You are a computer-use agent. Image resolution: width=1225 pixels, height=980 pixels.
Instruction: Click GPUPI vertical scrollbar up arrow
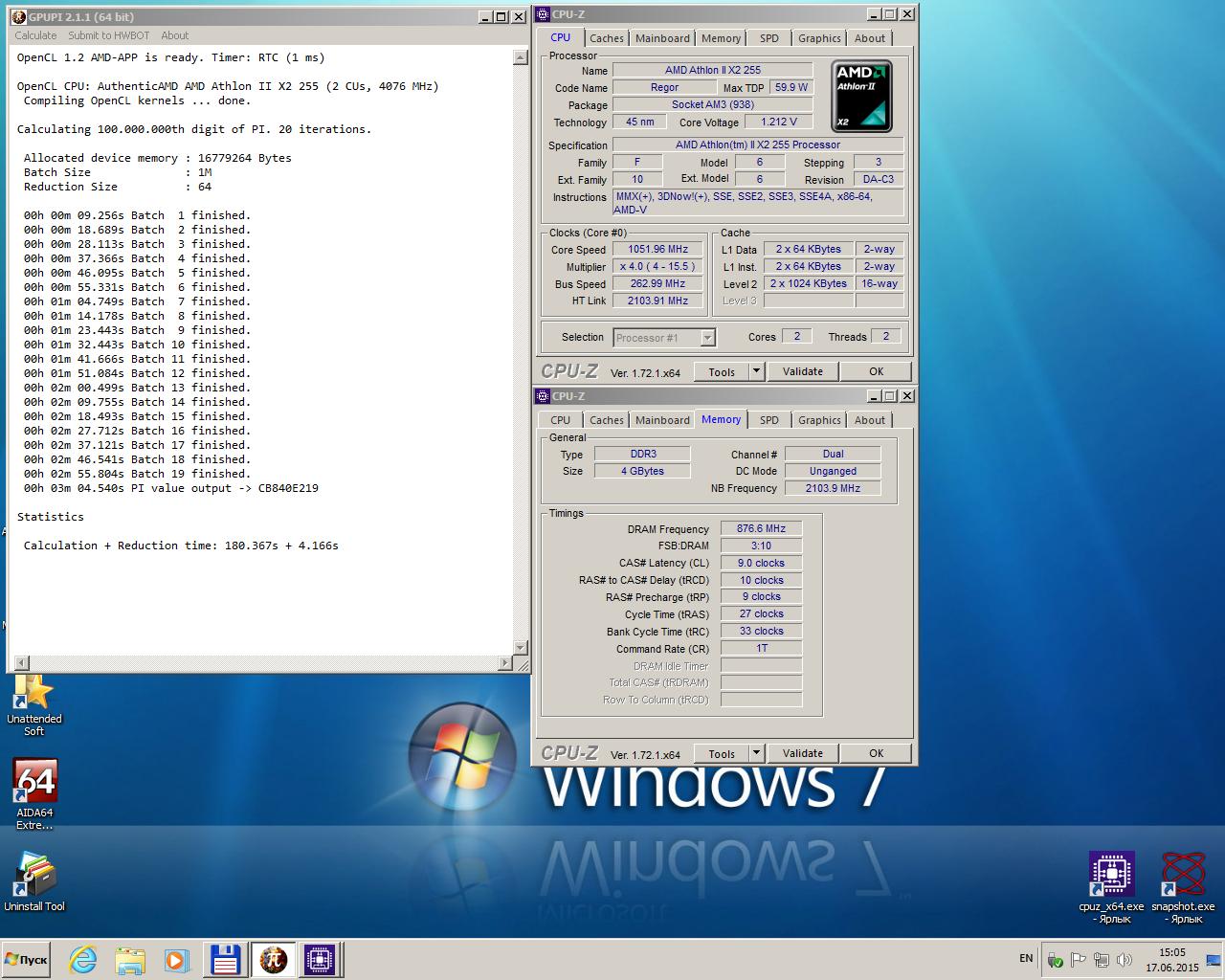[x=521, y=57]
